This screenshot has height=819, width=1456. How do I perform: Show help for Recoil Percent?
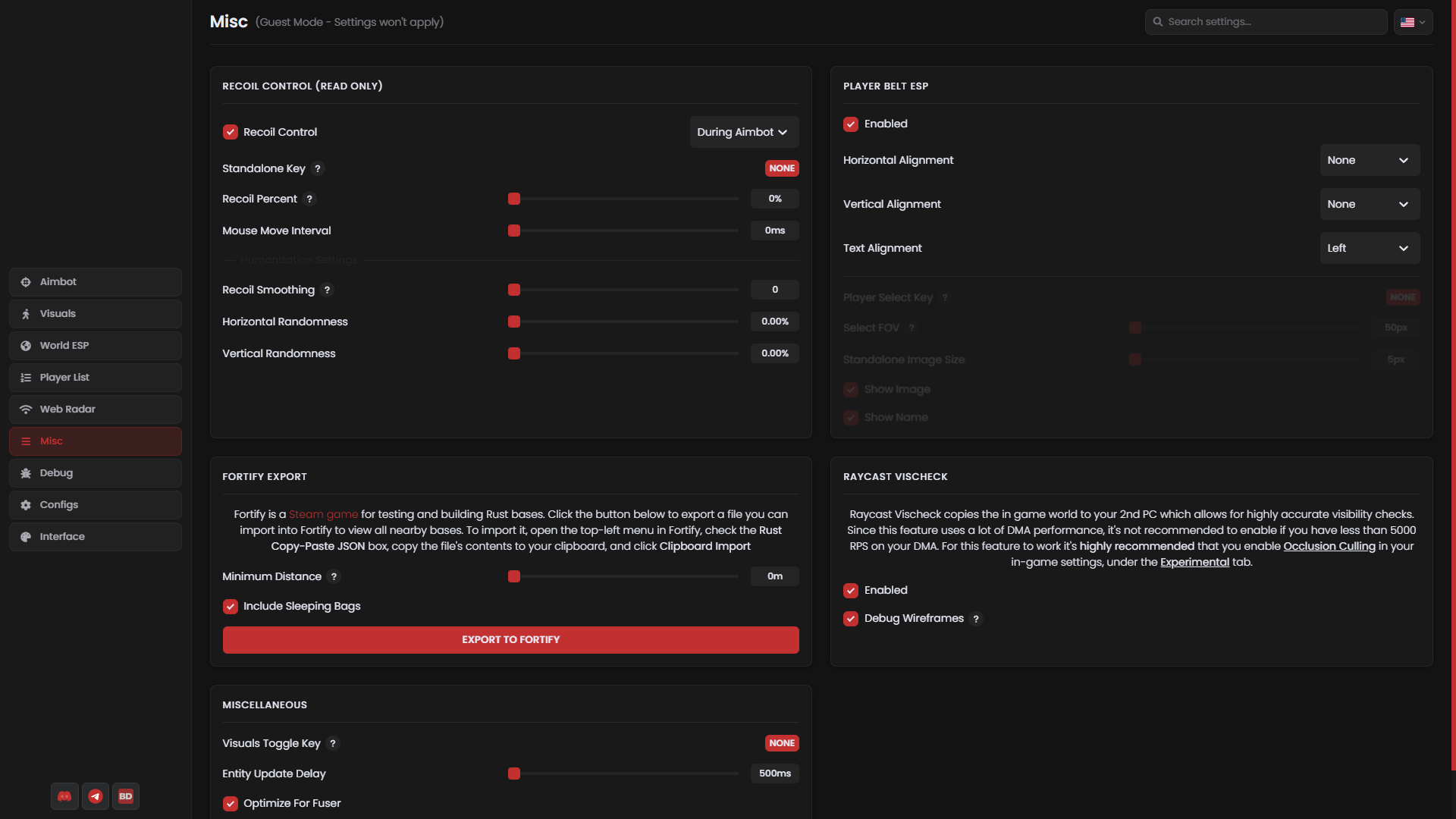click(309, 199)
